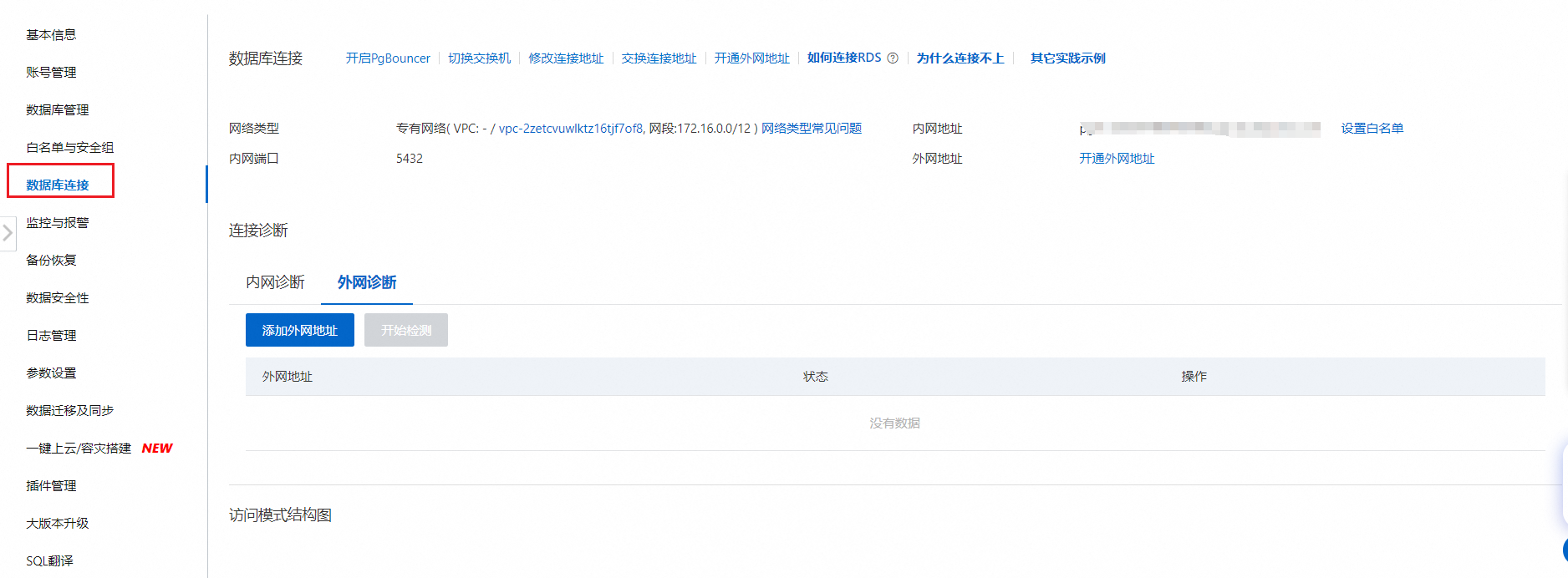Click the 外网地址 table column header
1568x578 pixels.
(x=288, y=377)
